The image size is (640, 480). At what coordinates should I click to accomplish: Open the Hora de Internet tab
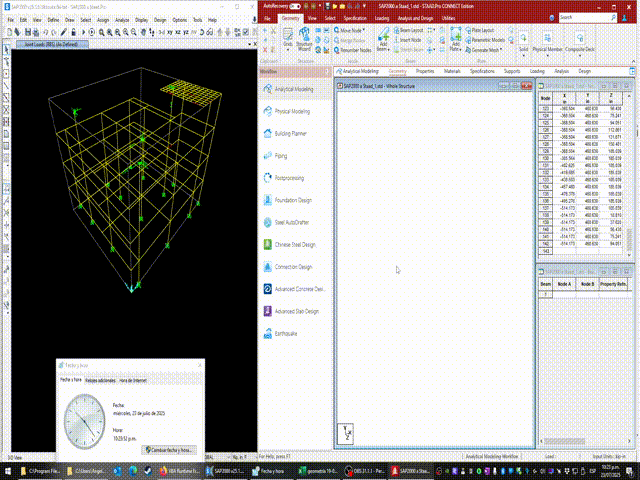(x=133, y=380)
